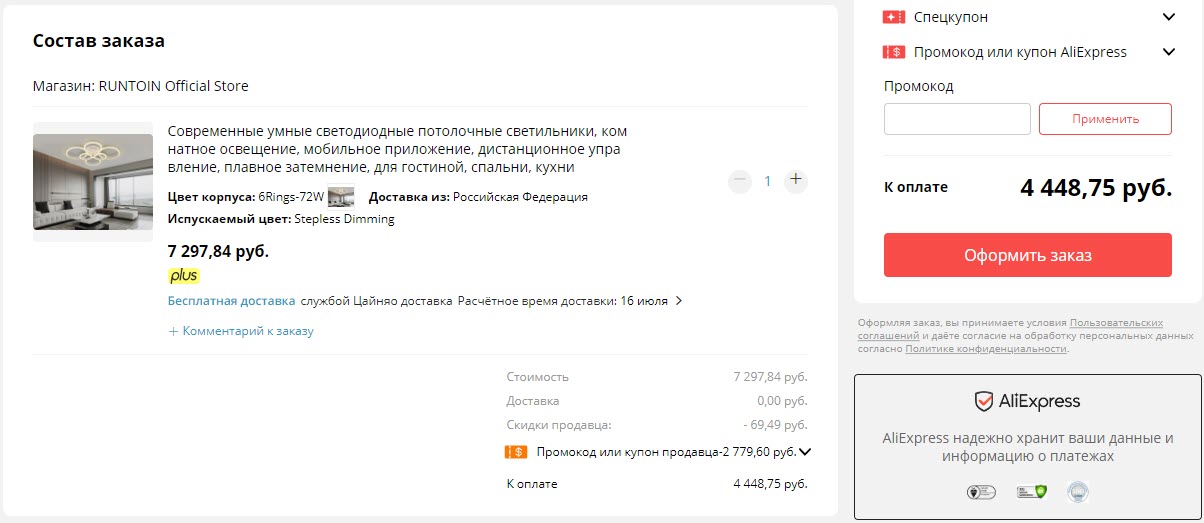The width and height of the screenshot is (1204, 523).
Task: Click the AliExpress promo code coupon icon
Action: (894, 52)
